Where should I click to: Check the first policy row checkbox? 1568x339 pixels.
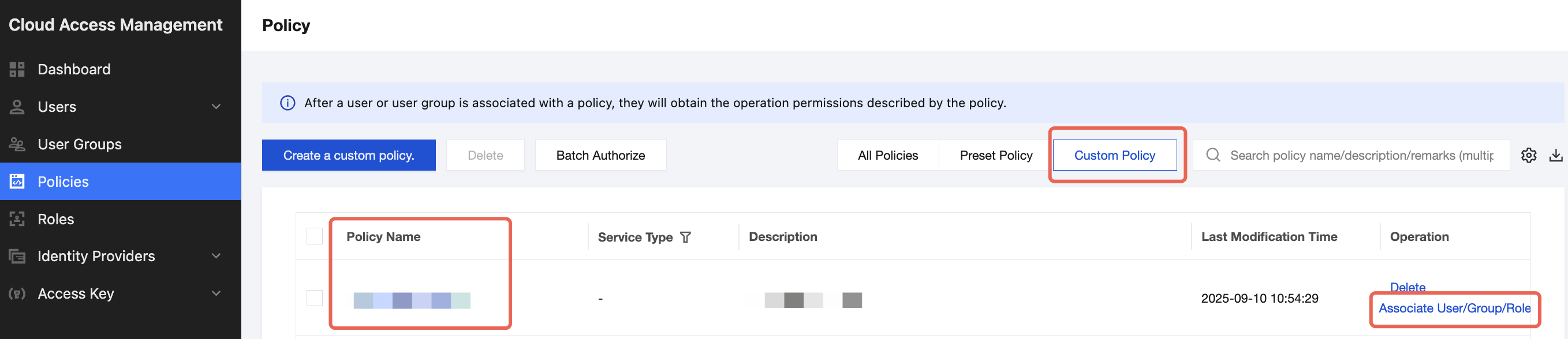314,298
